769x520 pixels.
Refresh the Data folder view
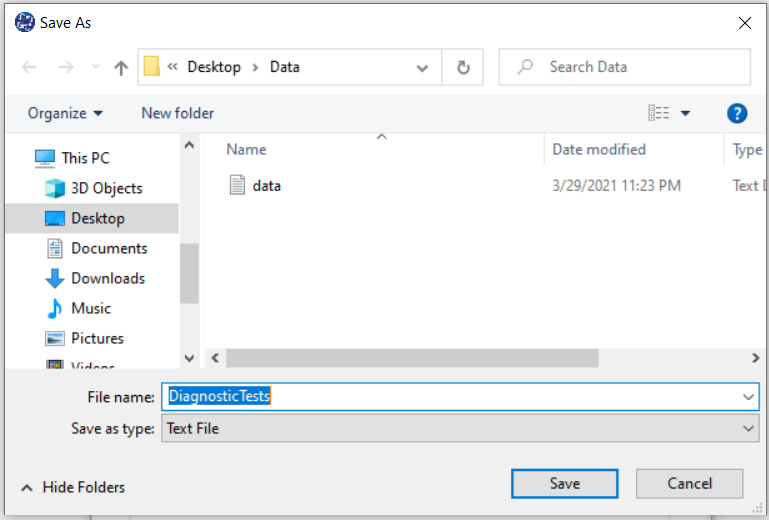[x=463, y=67]
